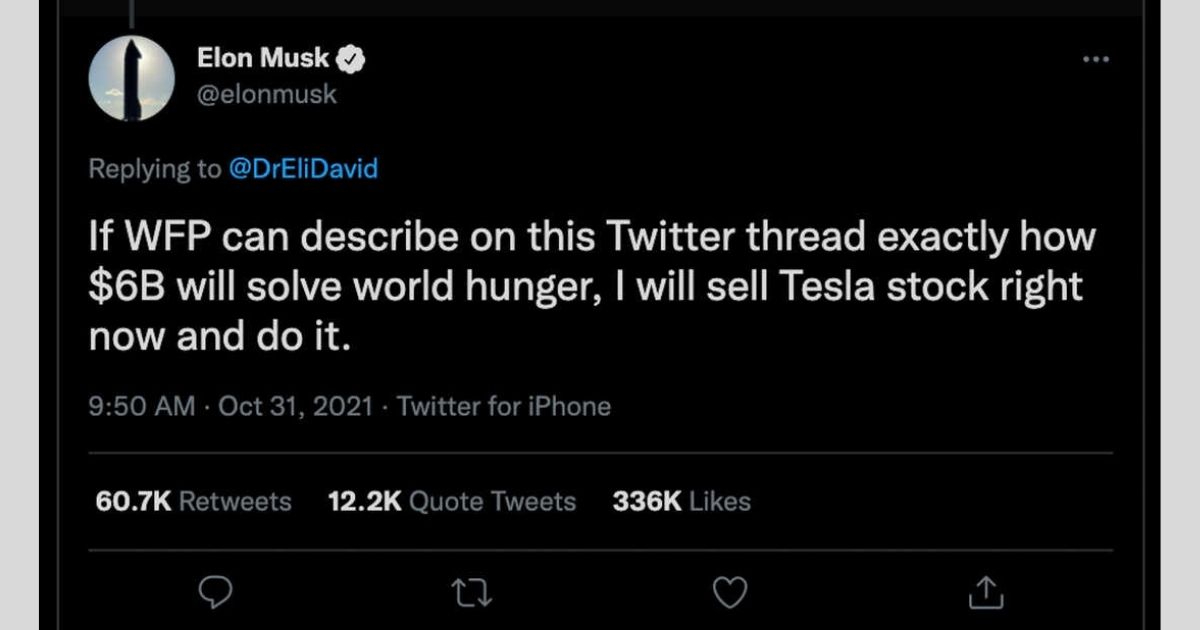This screenshot has height=630, width=1200.
Task: Like the tweet with the heart icon
Action: pyautogui.click(x=729, y=593)
